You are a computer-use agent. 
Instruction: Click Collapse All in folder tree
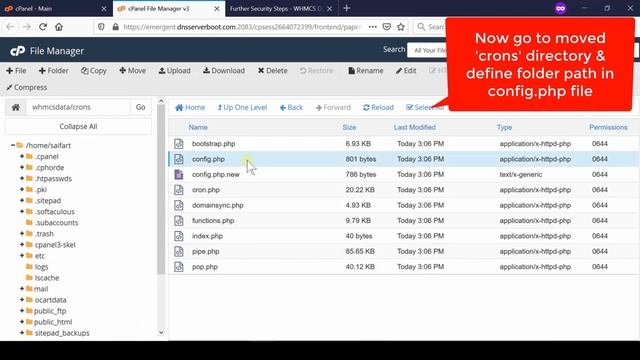pos(78,127)
